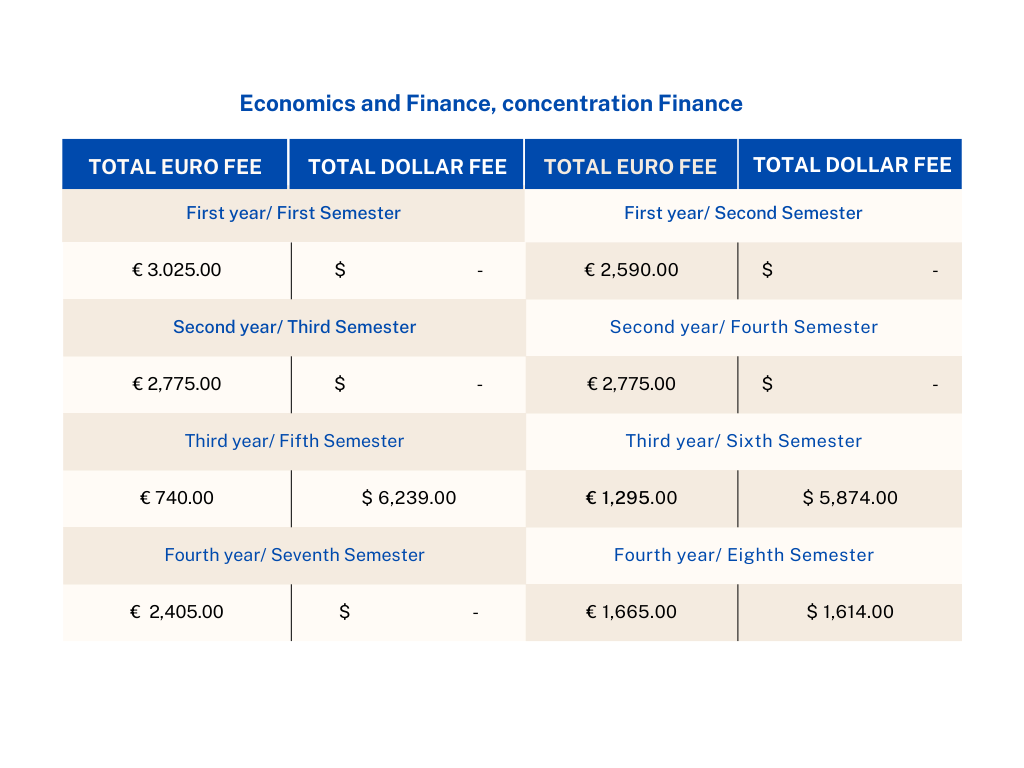1024x768 pixels.
Task: Click the Fourth year/ Seventh Semester label
Action: [x=294, y=555]
